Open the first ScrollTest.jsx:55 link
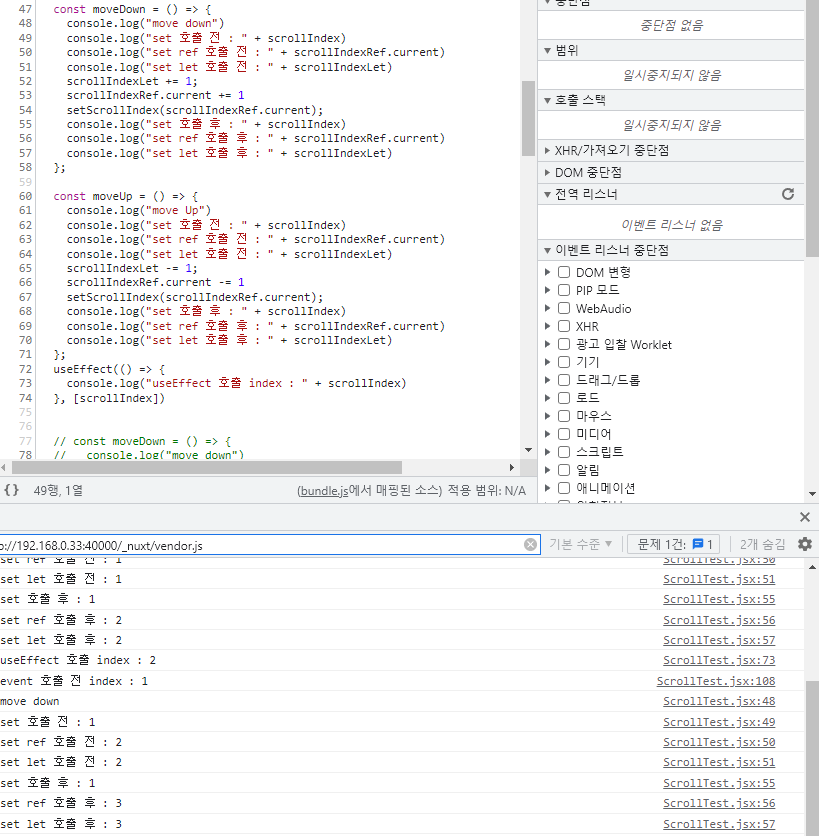Image resolution: width=819 pixels, height=836 pixels. tap(719, 599)
